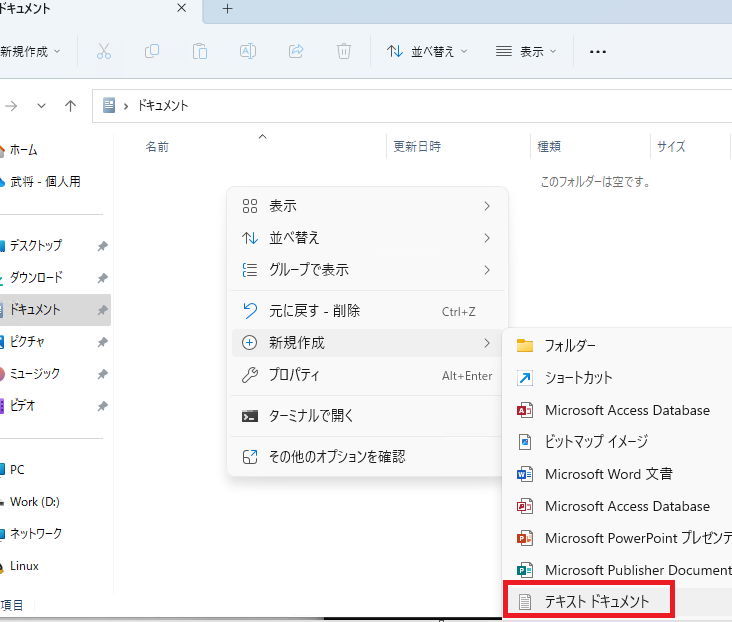Click the Delete trash can icon
This screenshot has height=622, width=732.
344,51
